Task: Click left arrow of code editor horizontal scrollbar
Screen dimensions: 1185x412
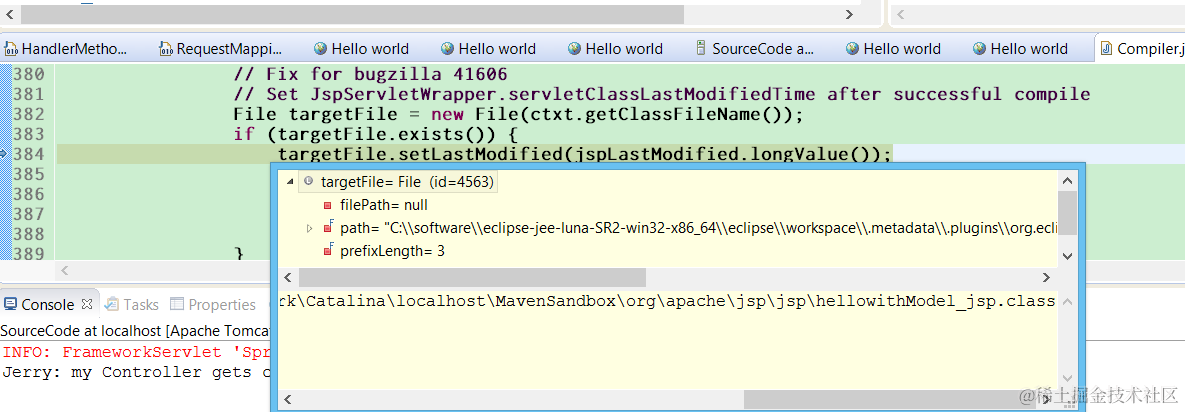Action: (x=64, y=270)
